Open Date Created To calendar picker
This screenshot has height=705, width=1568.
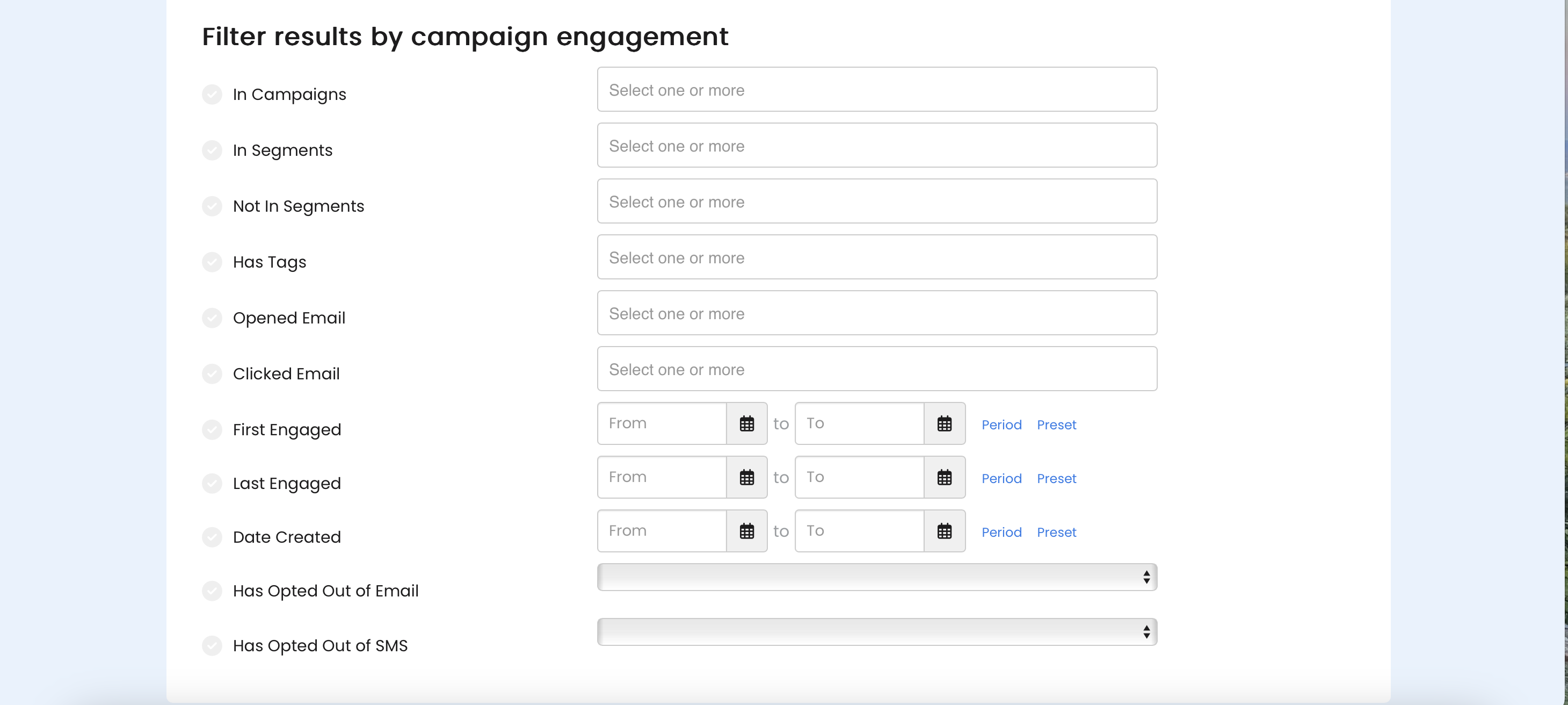pos(944,531)
